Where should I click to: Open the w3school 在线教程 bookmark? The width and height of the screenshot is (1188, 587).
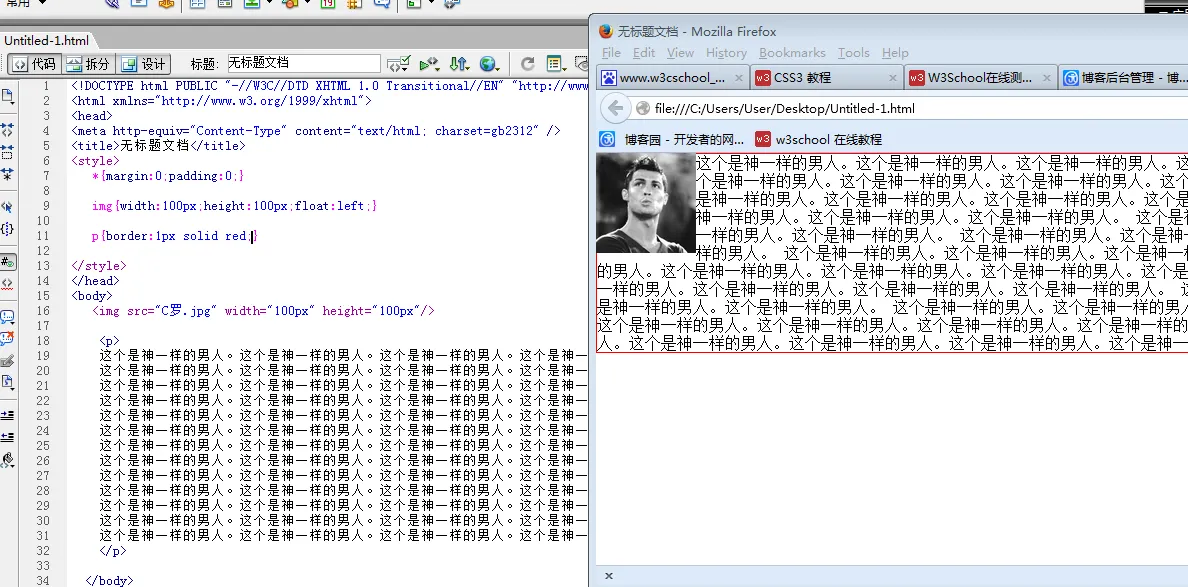tap(818, 139)
